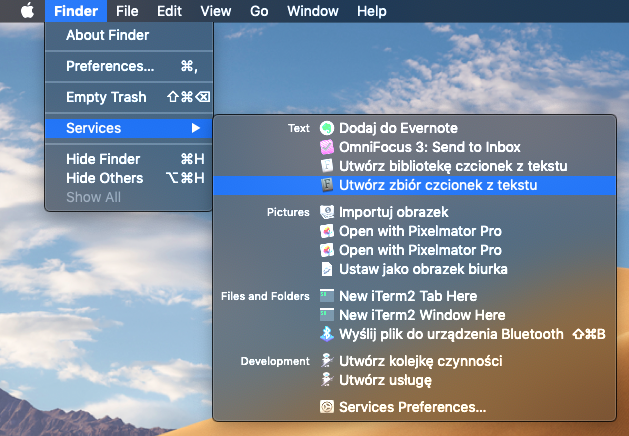Choose Hide Finder

(129, 159)
